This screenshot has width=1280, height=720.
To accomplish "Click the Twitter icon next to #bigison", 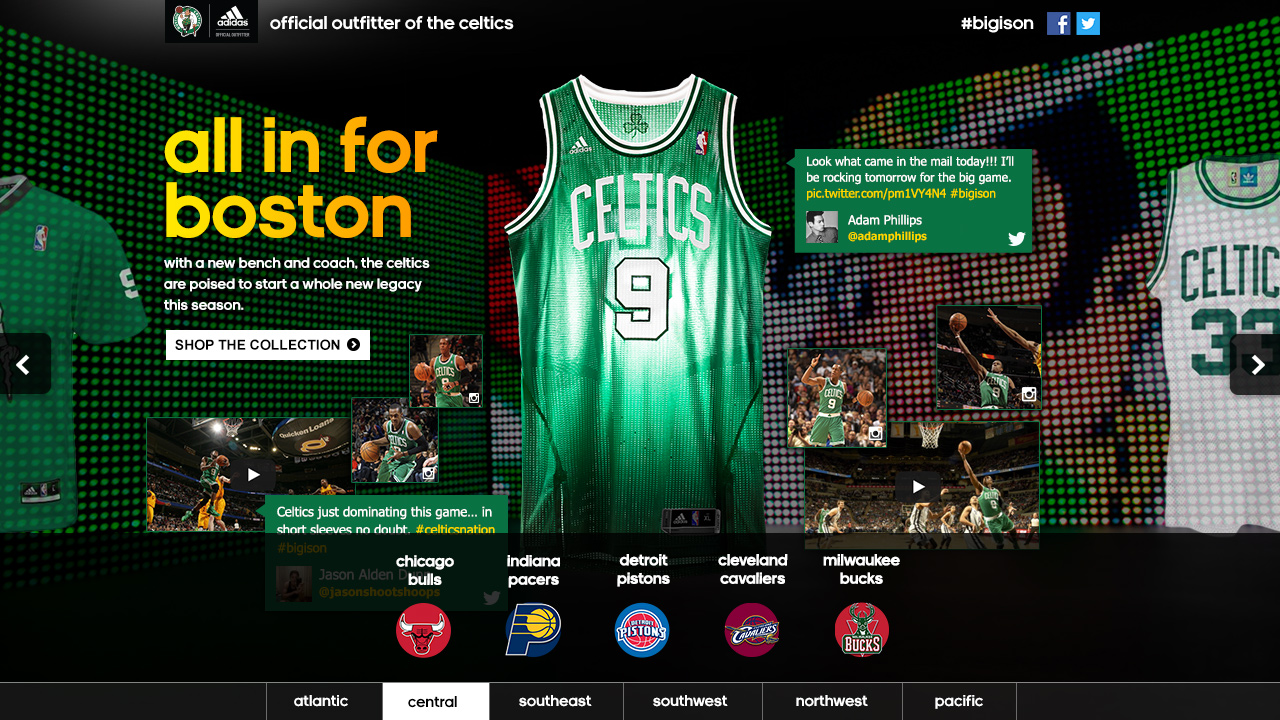I will coord(1088,23).
